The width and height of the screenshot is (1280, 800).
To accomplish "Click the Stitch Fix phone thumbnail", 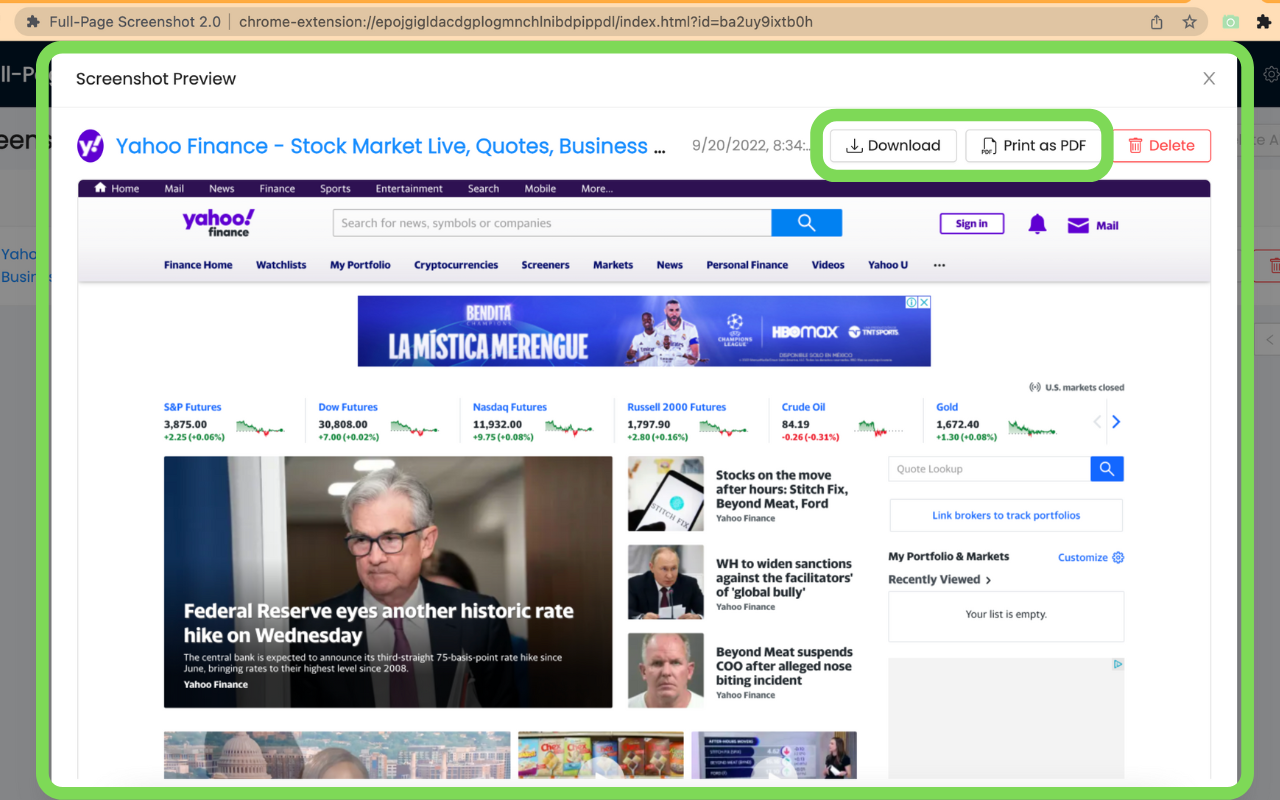I will pos(666,494).
